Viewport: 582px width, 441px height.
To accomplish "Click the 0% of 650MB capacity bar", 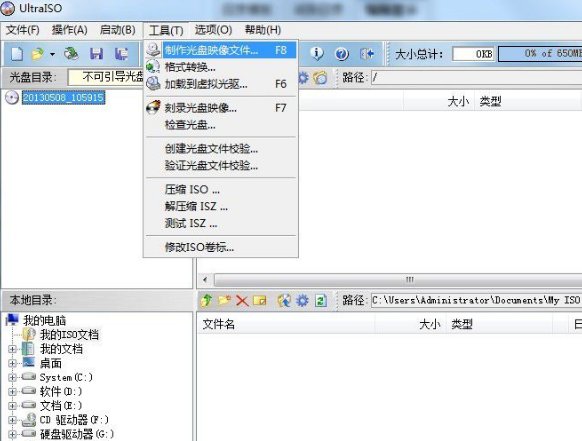I will point(540,54).
